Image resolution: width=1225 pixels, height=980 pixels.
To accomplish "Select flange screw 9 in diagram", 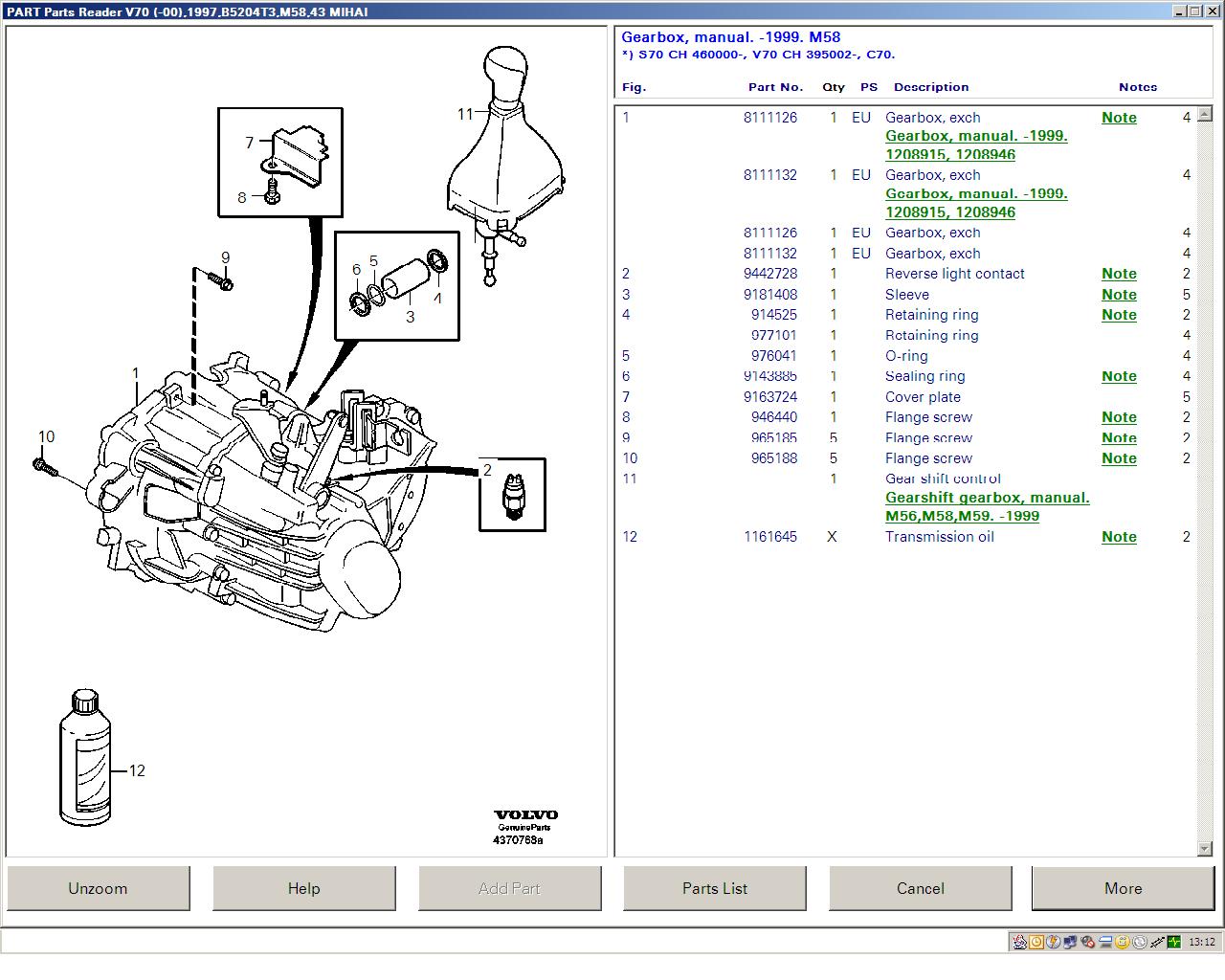I will (x=220, y=280).
